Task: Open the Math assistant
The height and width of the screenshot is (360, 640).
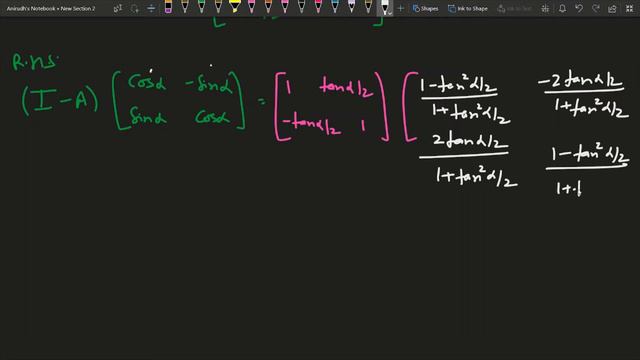Action: (x=545, y=8)
